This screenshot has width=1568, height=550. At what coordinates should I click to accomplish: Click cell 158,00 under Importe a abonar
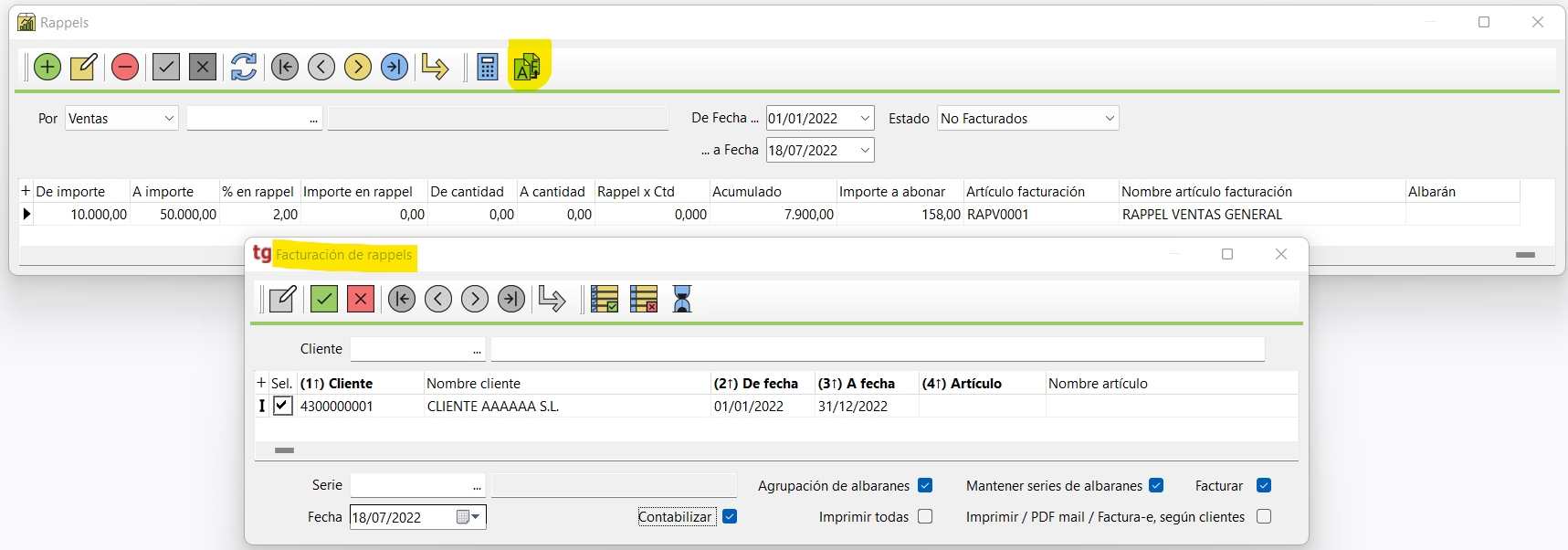click(x=900, y=214)
